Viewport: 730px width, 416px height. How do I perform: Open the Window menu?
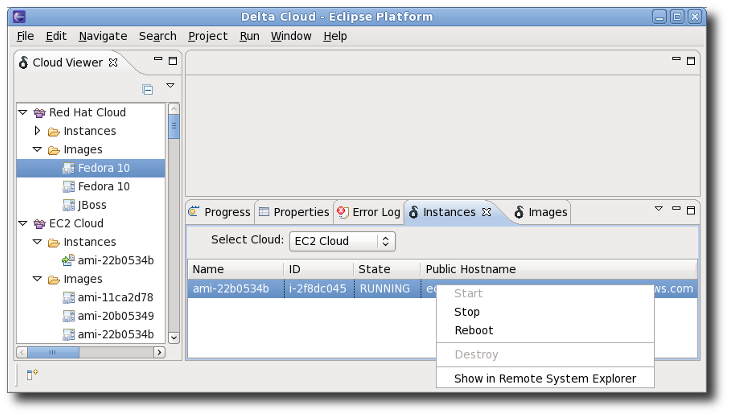(291, 36)
